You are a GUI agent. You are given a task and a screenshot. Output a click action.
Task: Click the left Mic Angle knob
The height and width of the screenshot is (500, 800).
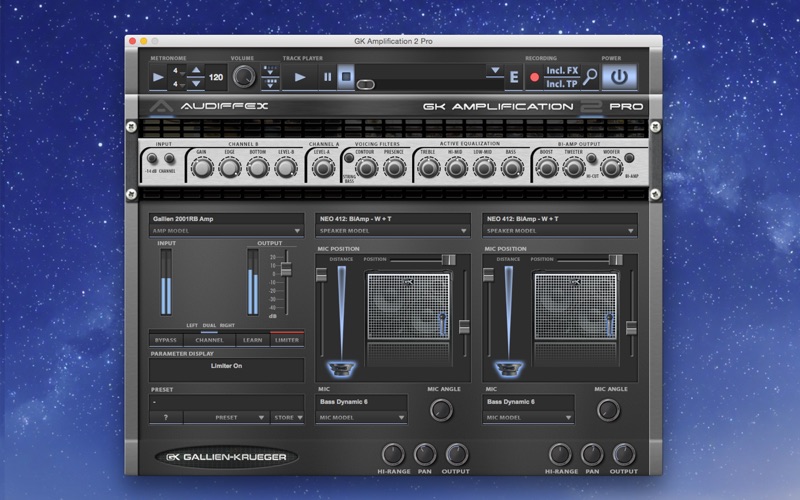pos(441,409)
